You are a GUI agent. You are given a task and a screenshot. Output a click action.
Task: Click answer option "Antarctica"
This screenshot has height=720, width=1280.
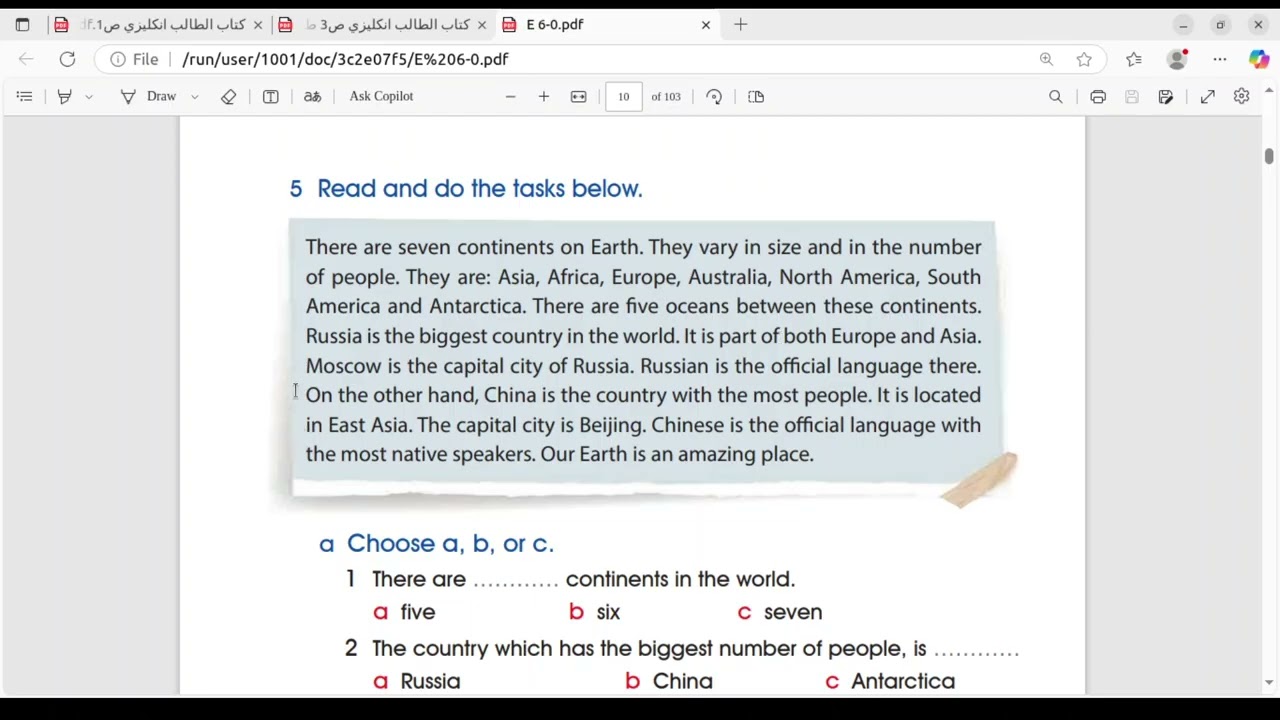(x=903, y=681)
